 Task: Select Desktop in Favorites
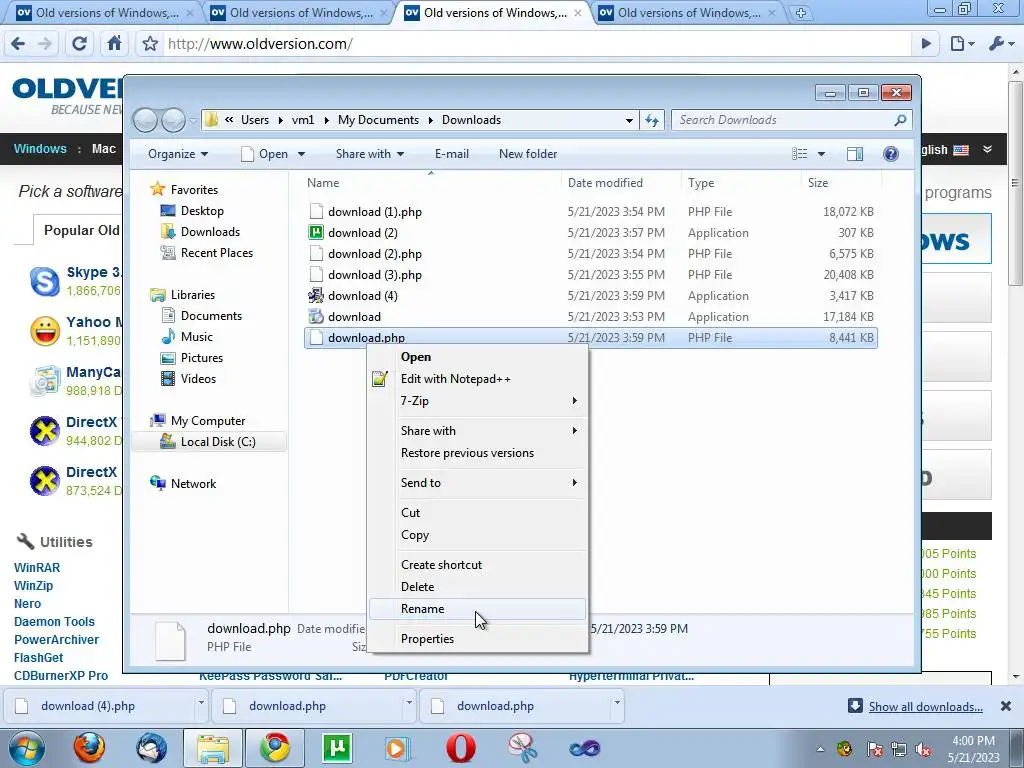(x=202, y=211)
